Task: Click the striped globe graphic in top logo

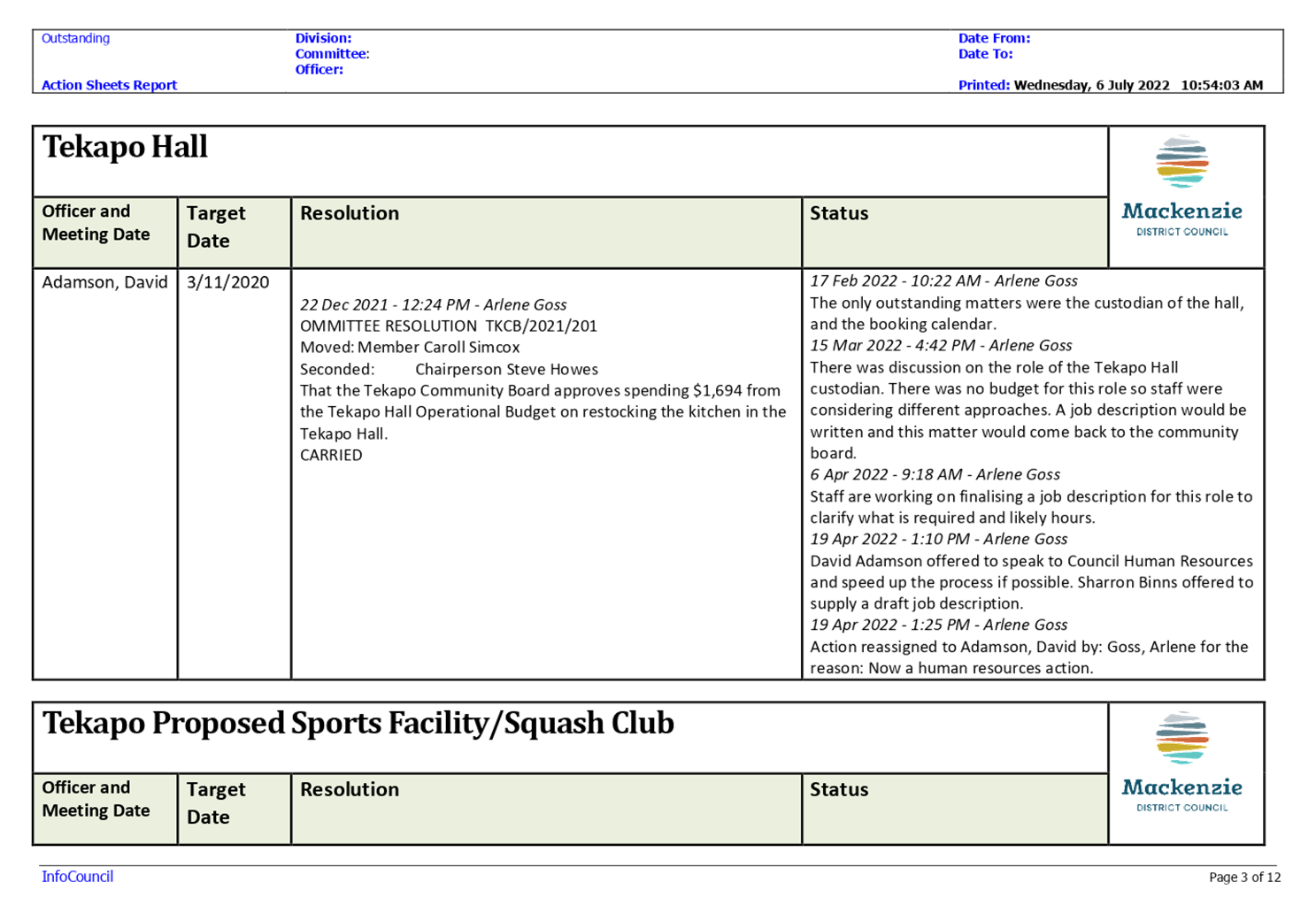Action: (x=1183, y=162)
